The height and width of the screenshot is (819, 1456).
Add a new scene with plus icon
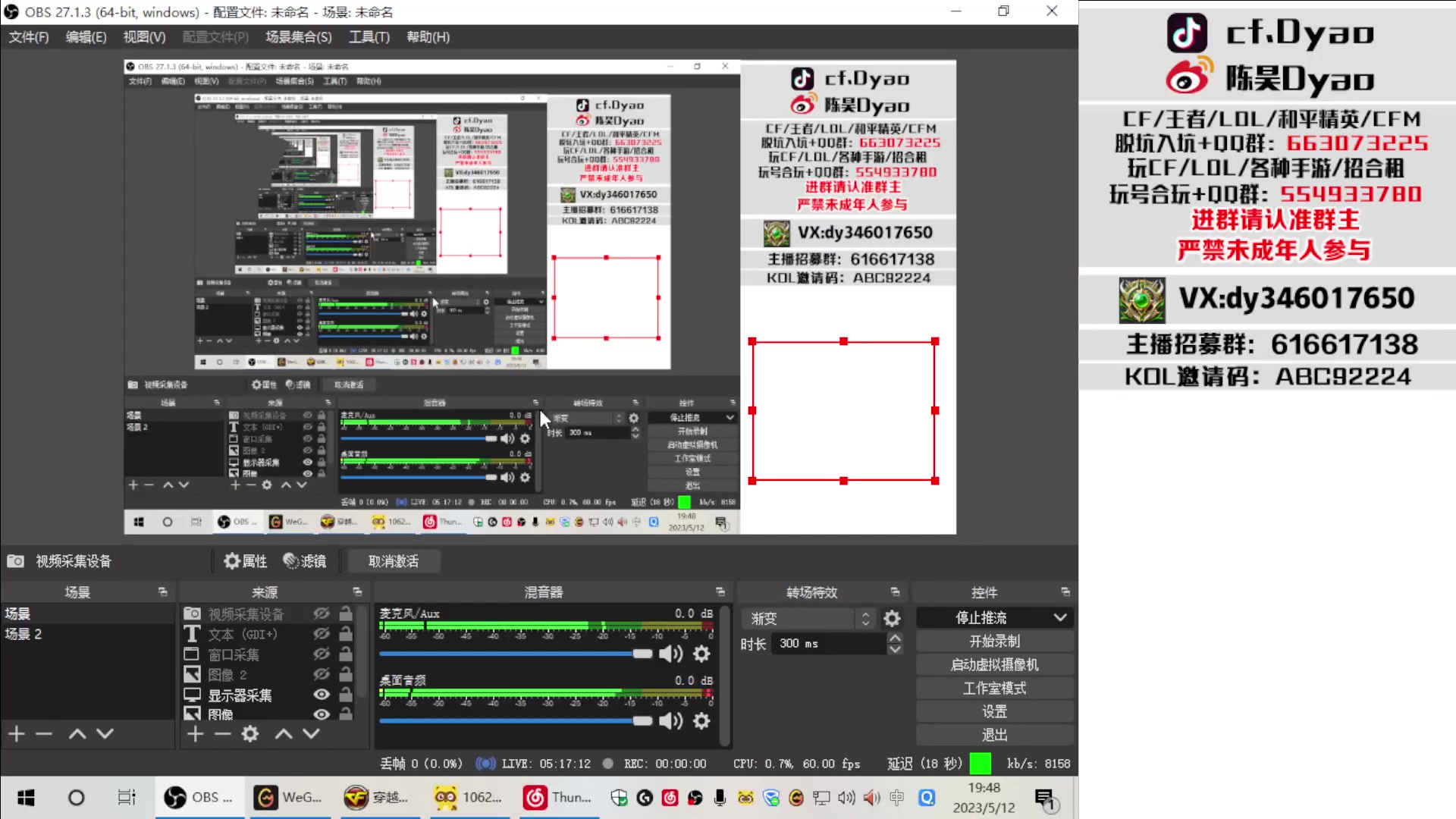pos(17,733)
